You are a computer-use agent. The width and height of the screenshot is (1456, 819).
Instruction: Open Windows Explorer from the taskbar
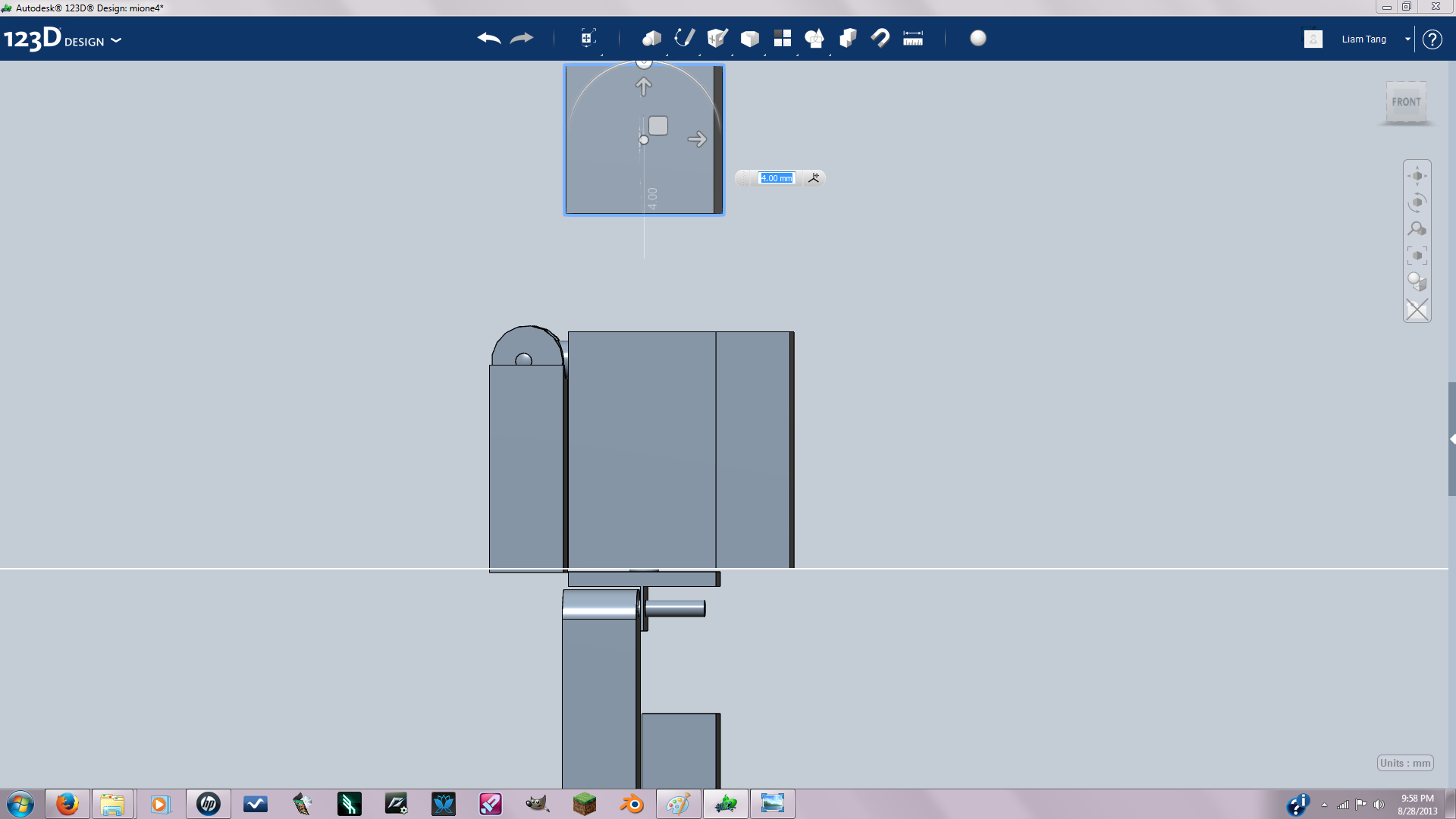(x=112, y=804)
